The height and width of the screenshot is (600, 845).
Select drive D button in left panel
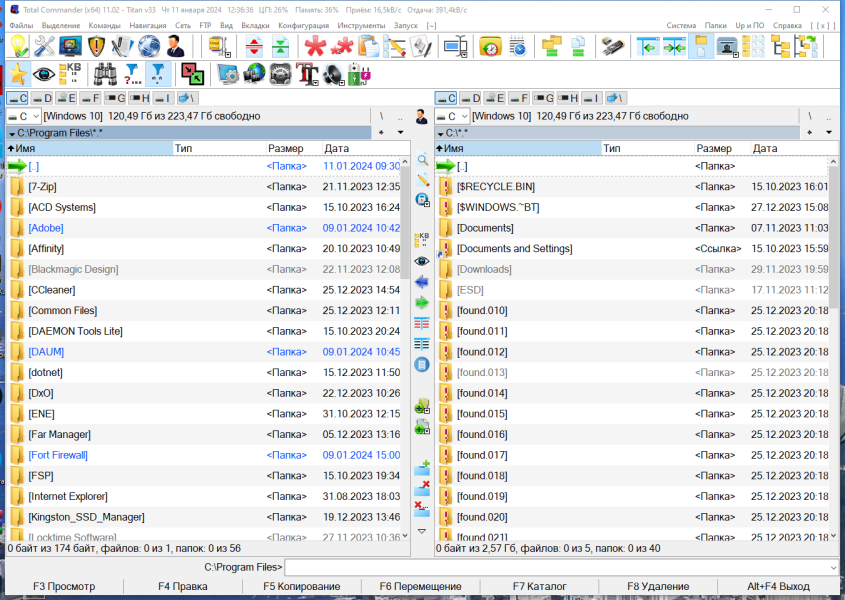(41, 98)
